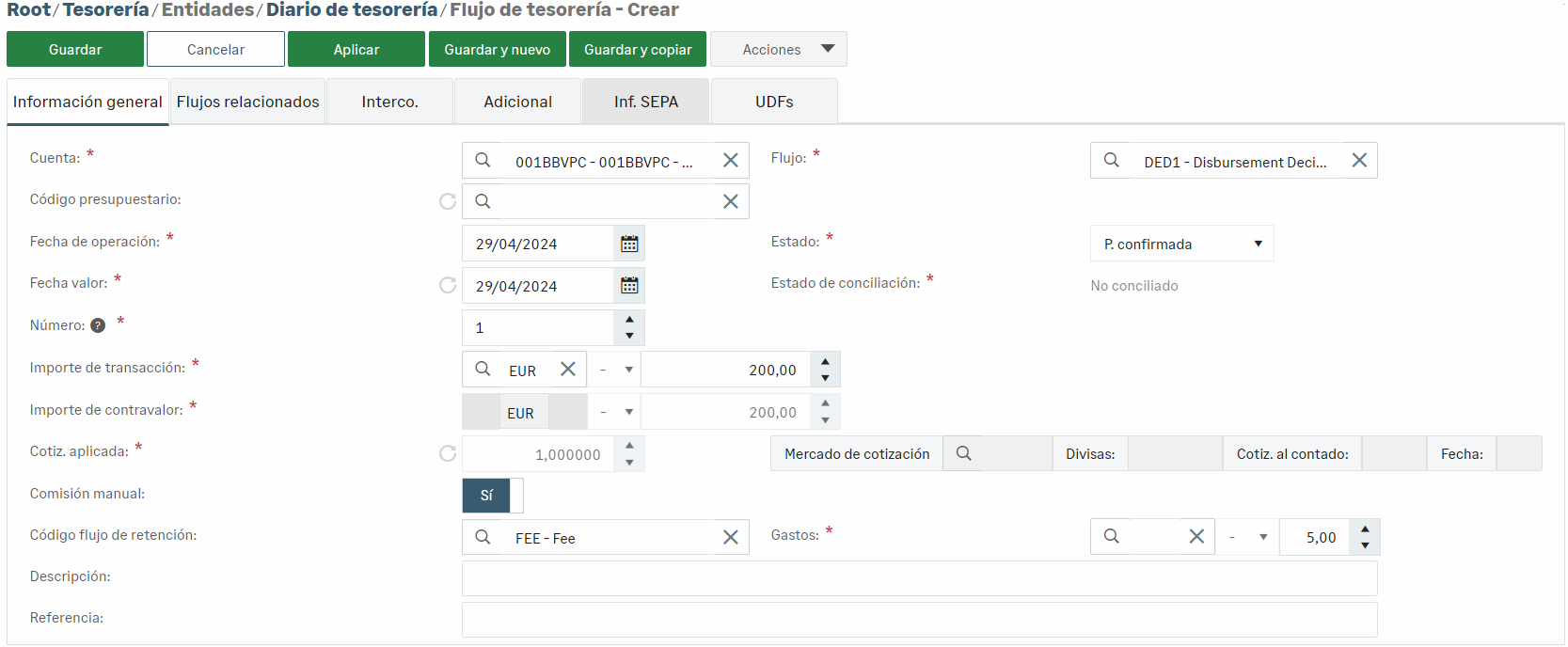Click inside the Descripción text field
Screen dimensions: 1568x647
click(919, 578)
